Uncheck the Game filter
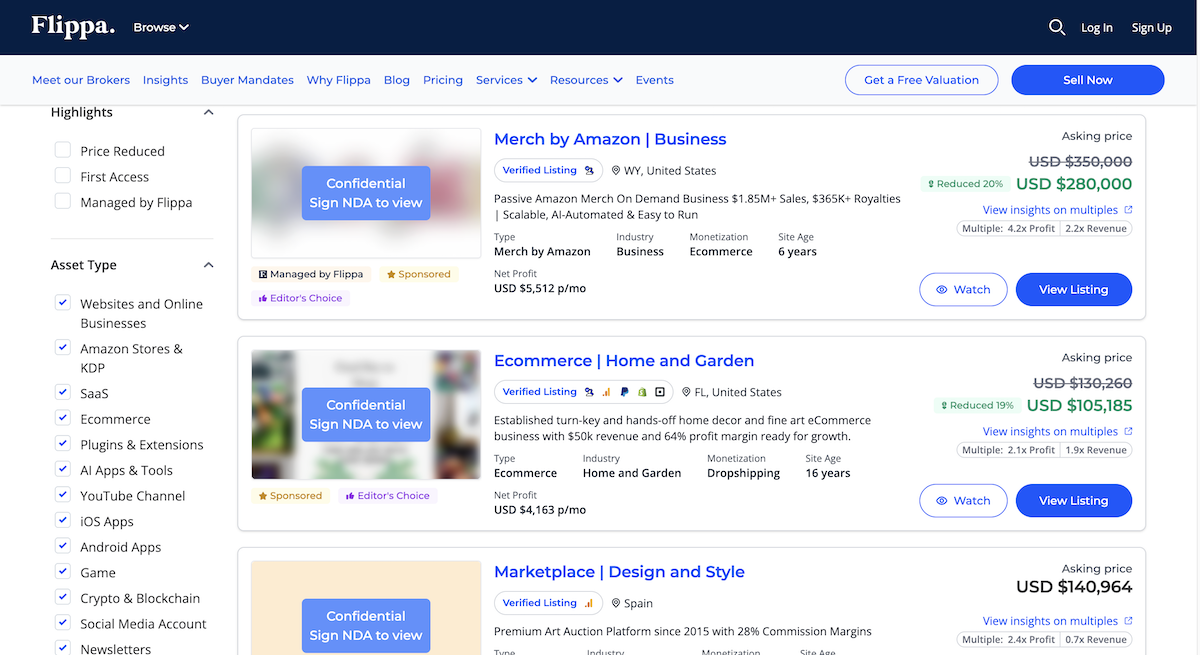This screenshot has height=655, width=1200. click(62, 572)
